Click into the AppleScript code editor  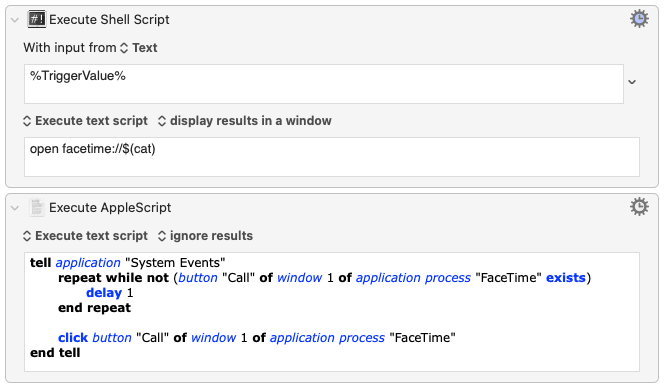[332, 312]
